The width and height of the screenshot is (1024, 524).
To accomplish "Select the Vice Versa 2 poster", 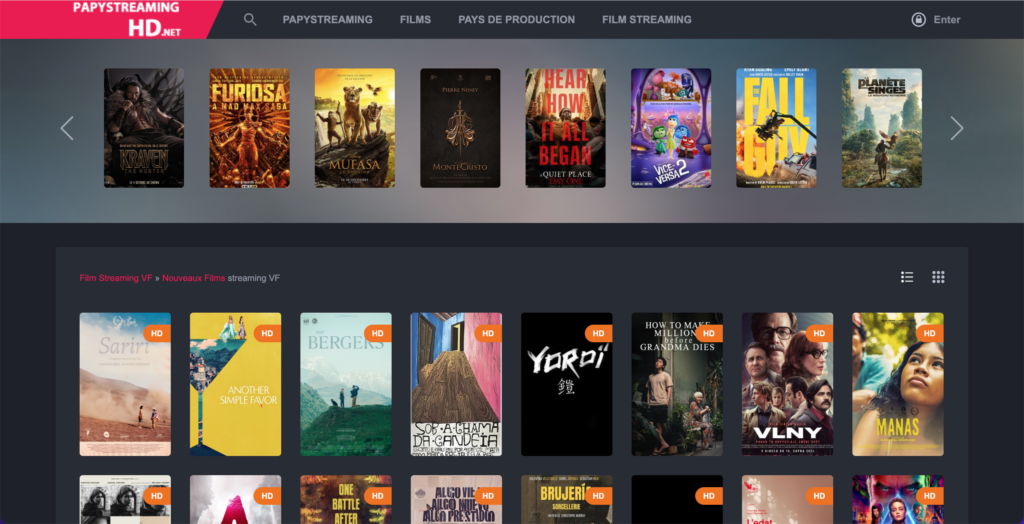I will 670,128.
